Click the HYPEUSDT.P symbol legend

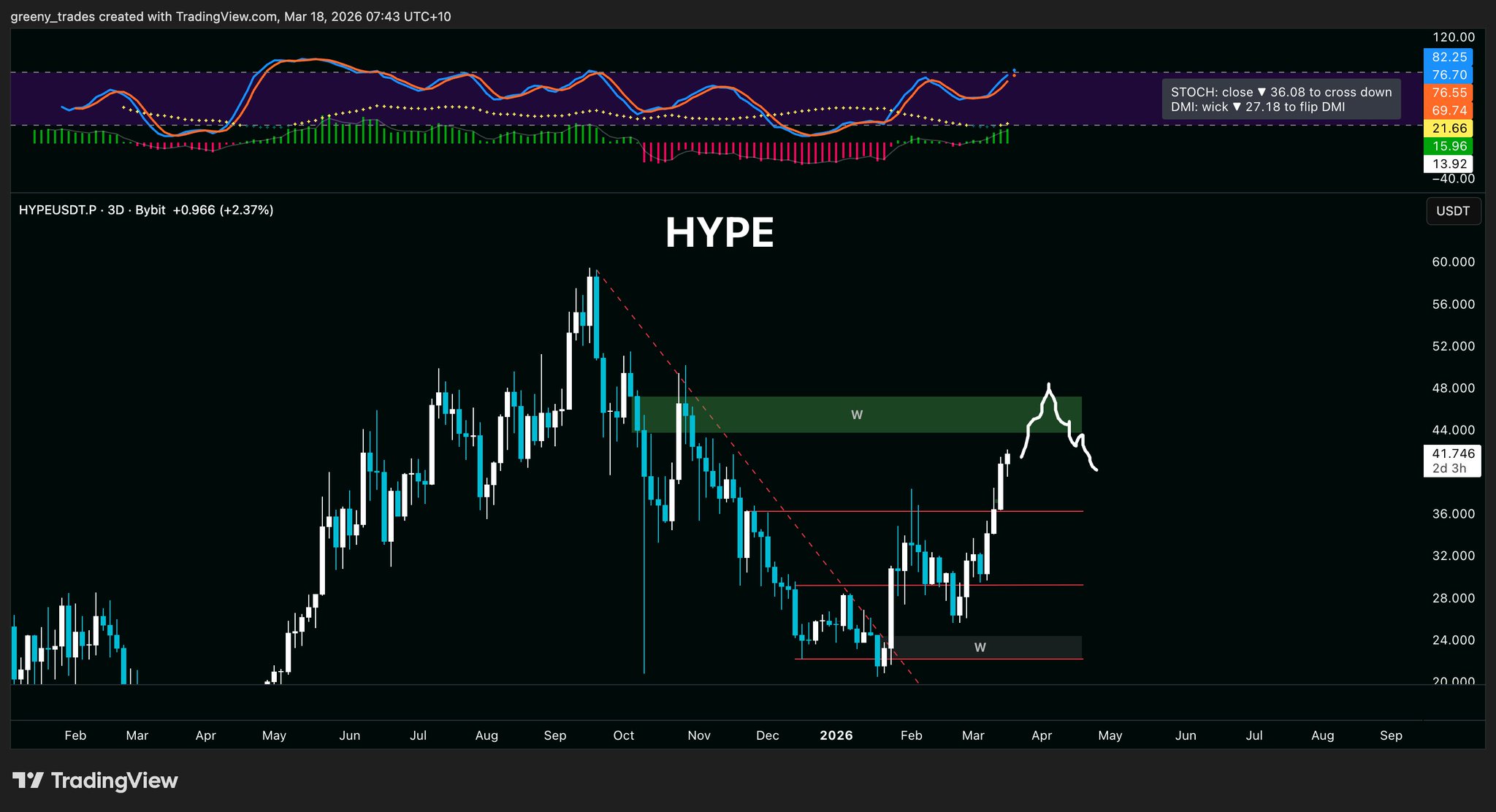[x=57, y=210]
